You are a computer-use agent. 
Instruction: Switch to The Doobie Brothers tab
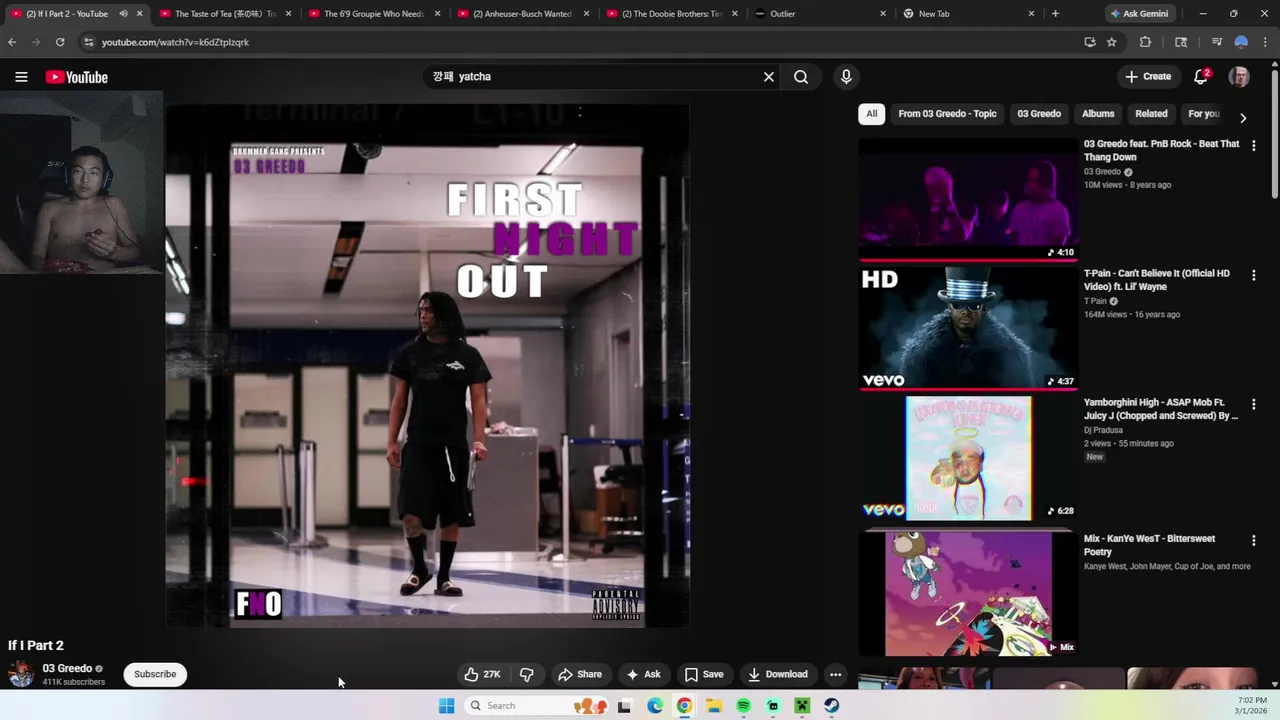[671, 14]
